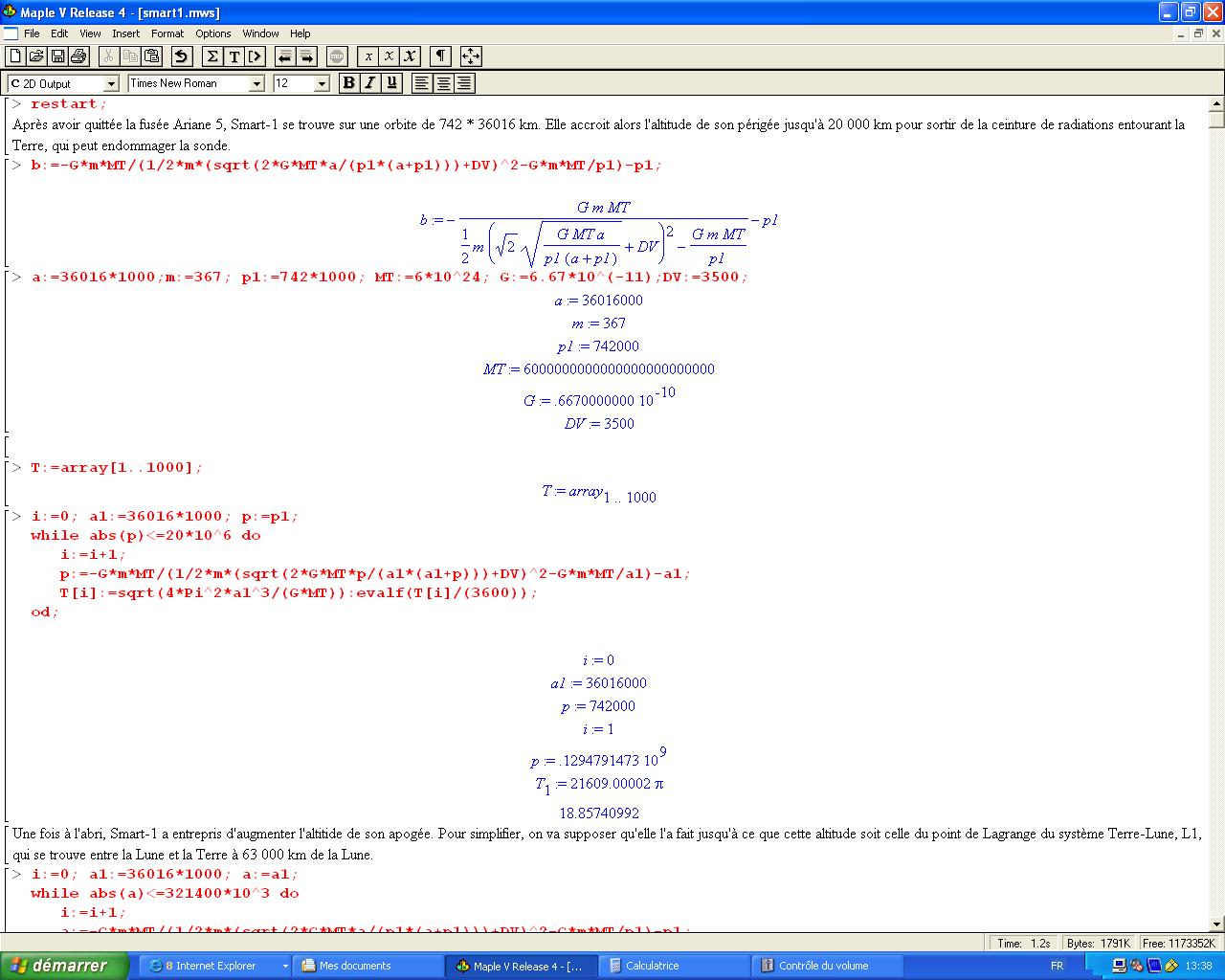The height and width of the screenshot is (980, 1225).
Task: Show nonprinting characters with the paragraph icon
Action: coord(439,56)
